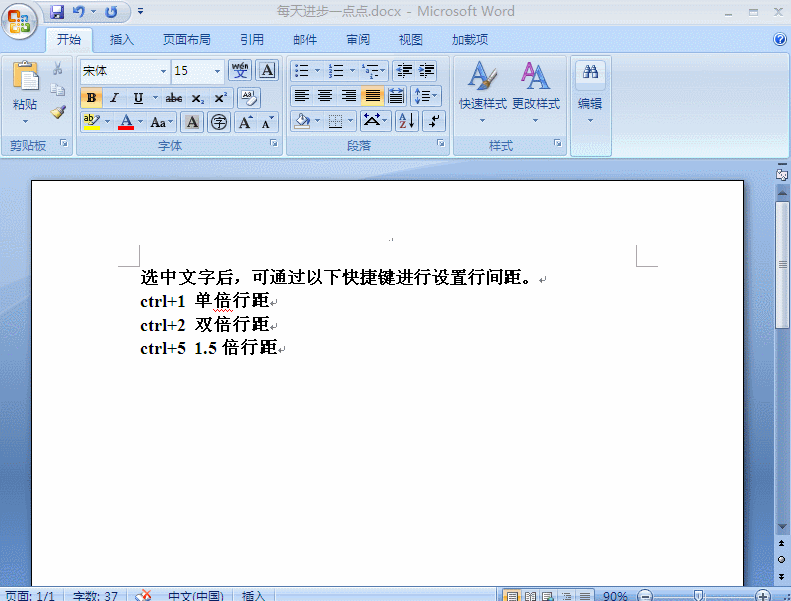Click the 字数: 37 word count
This screenshot has height=601, width=791.
click(x=95, y=596)
